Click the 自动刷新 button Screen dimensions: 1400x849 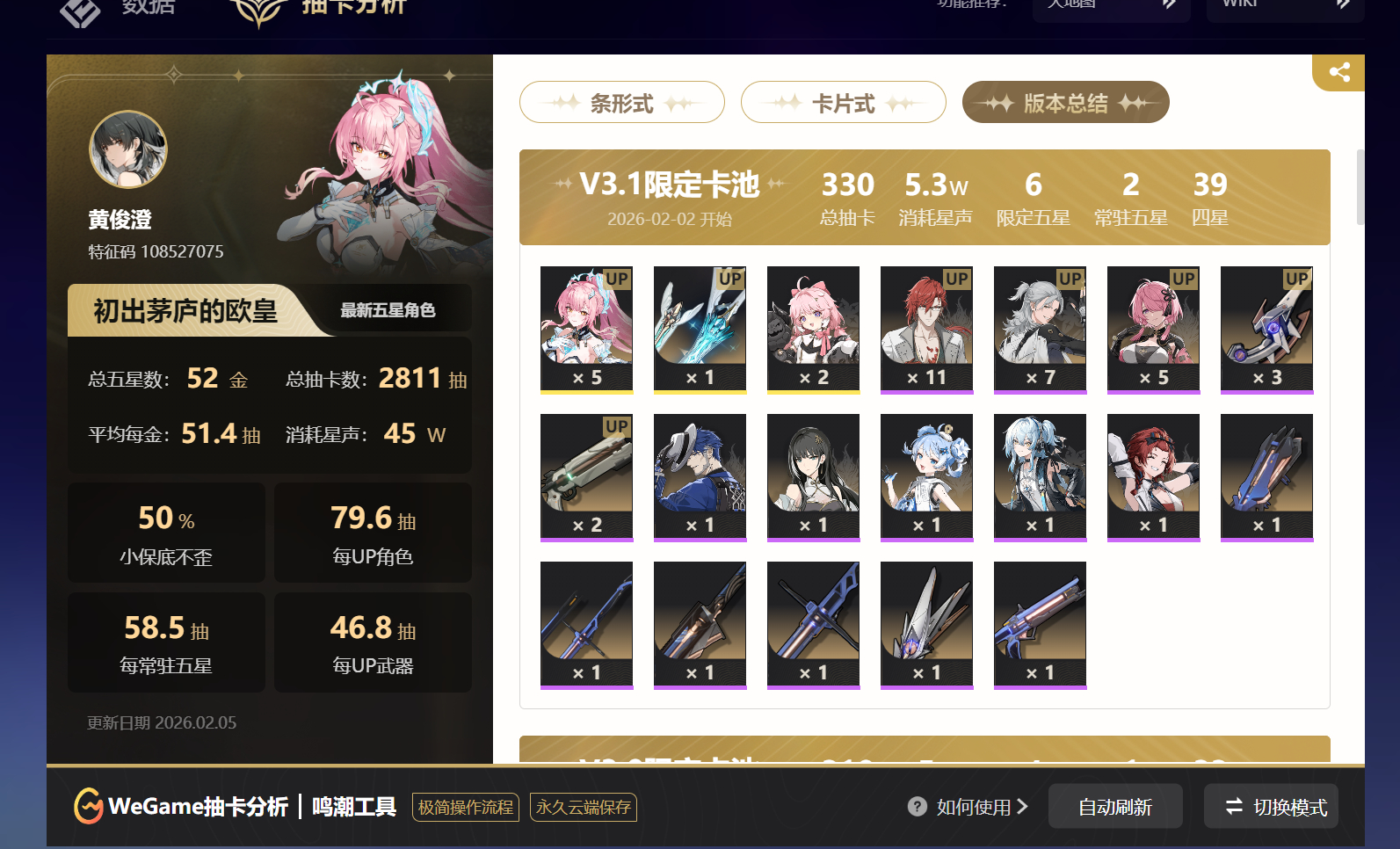1115,807
